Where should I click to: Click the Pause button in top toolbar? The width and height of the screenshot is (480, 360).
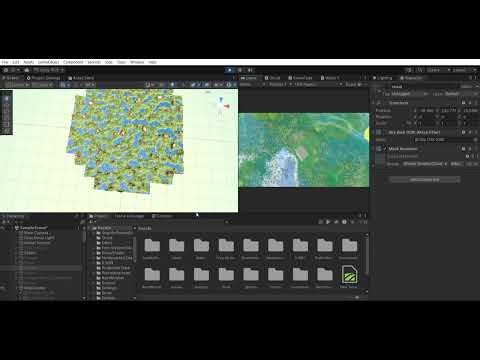point(240,70)
